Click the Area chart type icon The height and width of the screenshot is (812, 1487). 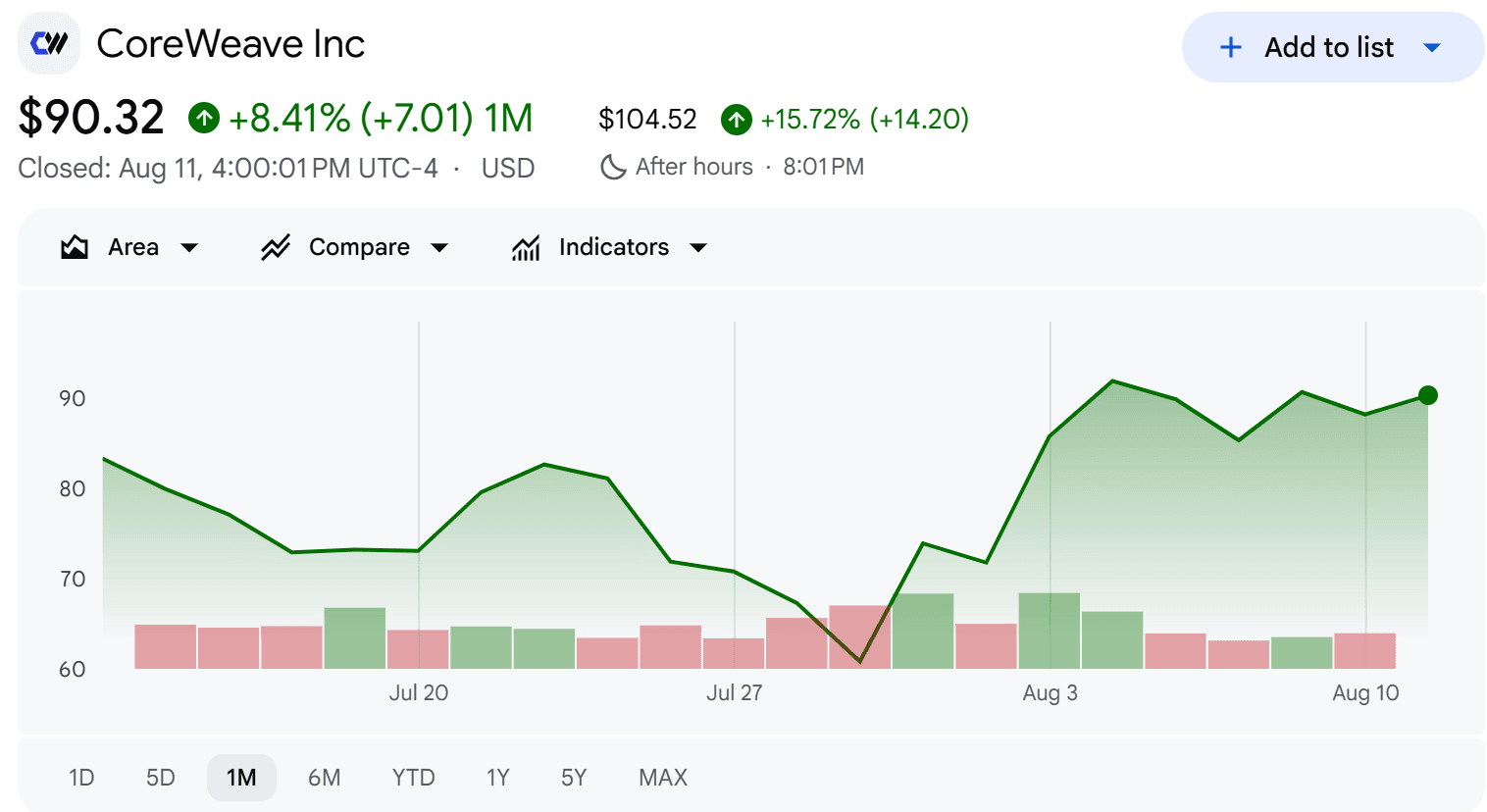click(x=75, y=247)
